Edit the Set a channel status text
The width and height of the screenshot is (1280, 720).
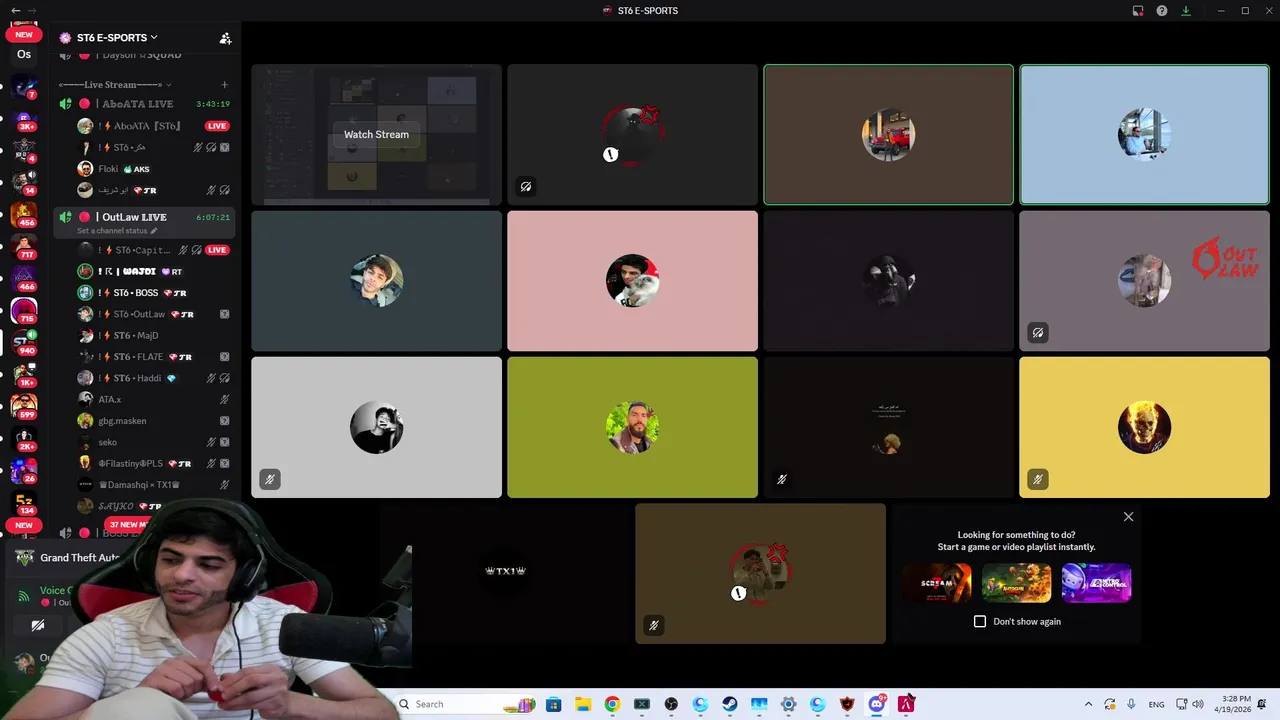(x=117, y=231)
